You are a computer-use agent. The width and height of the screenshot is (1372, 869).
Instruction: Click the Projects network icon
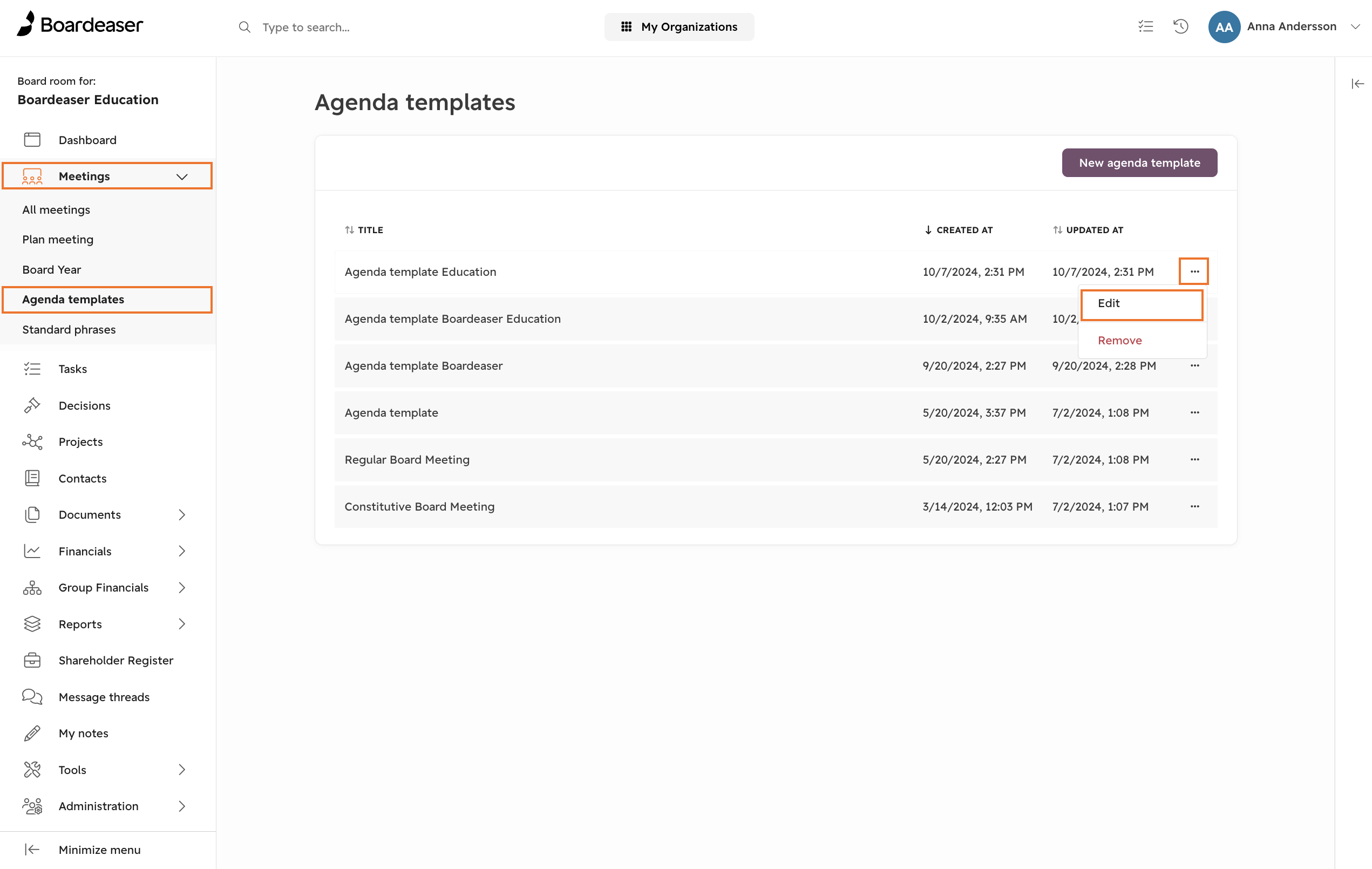pyautogui.click(x=32, y=442)
